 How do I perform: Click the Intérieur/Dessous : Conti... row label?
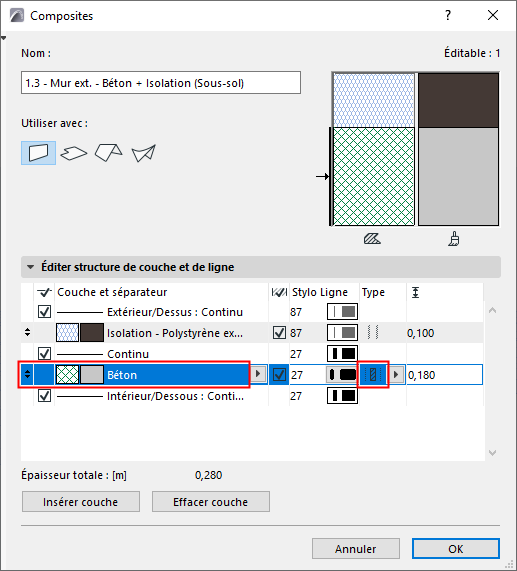pos(175,396)
